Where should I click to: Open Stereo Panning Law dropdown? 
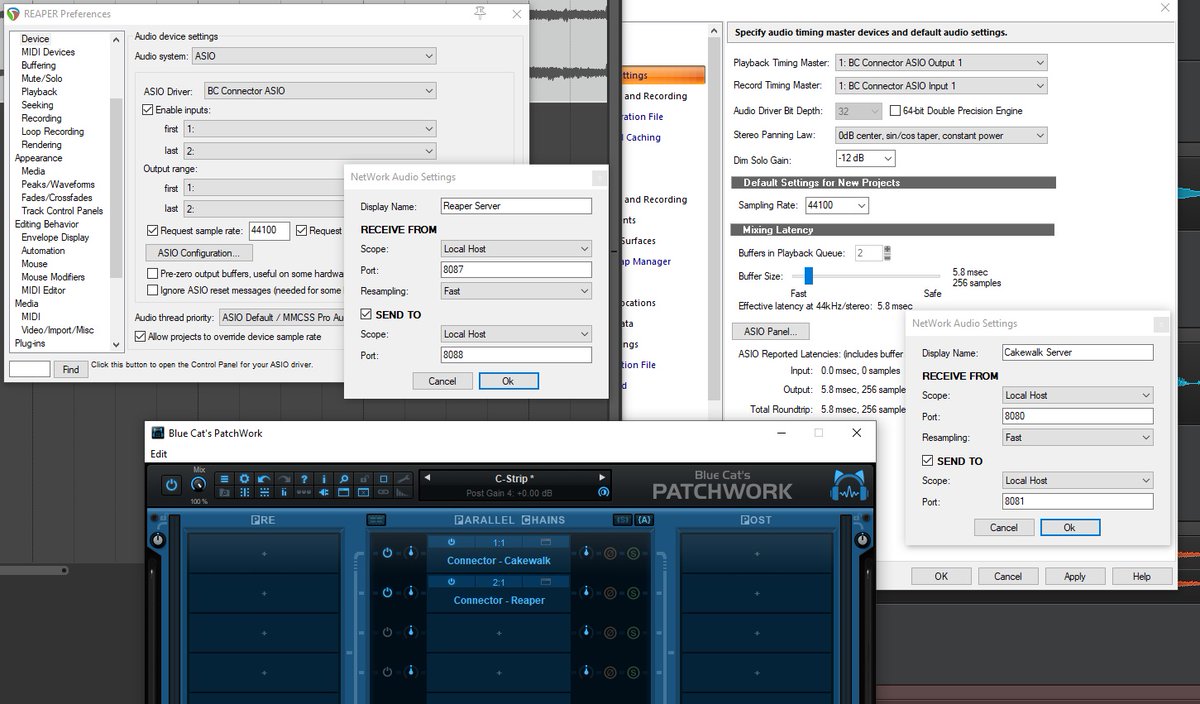[941, 135]
